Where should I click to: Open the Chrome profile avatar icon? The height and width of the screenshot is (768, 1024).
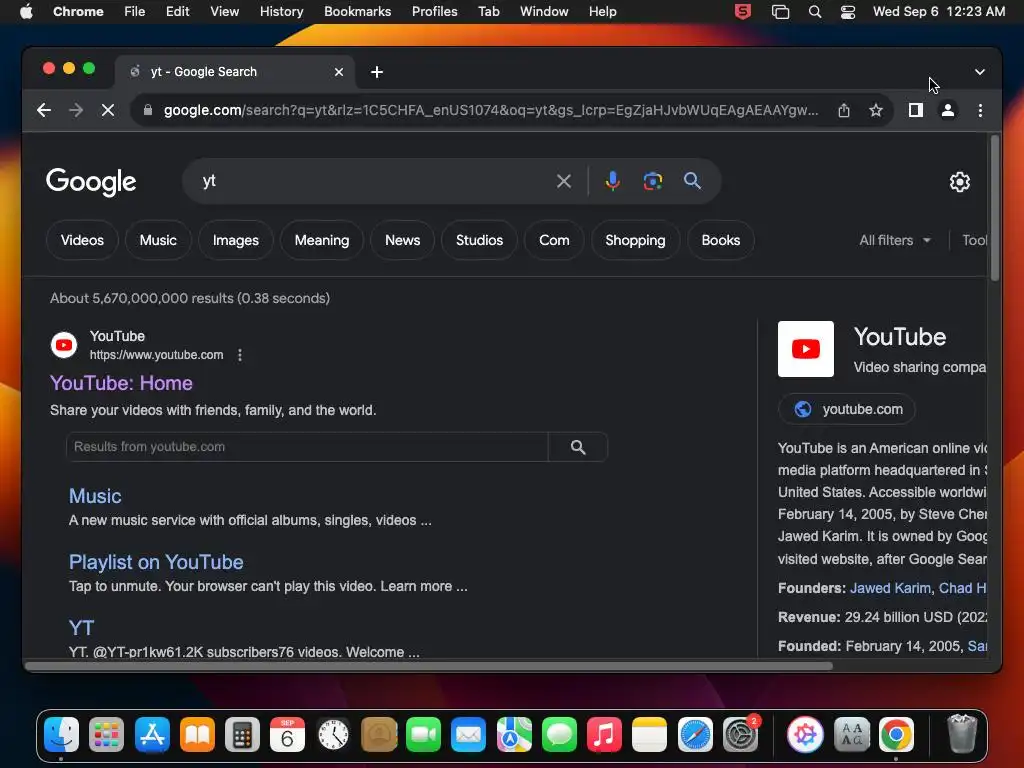(948, 110)
